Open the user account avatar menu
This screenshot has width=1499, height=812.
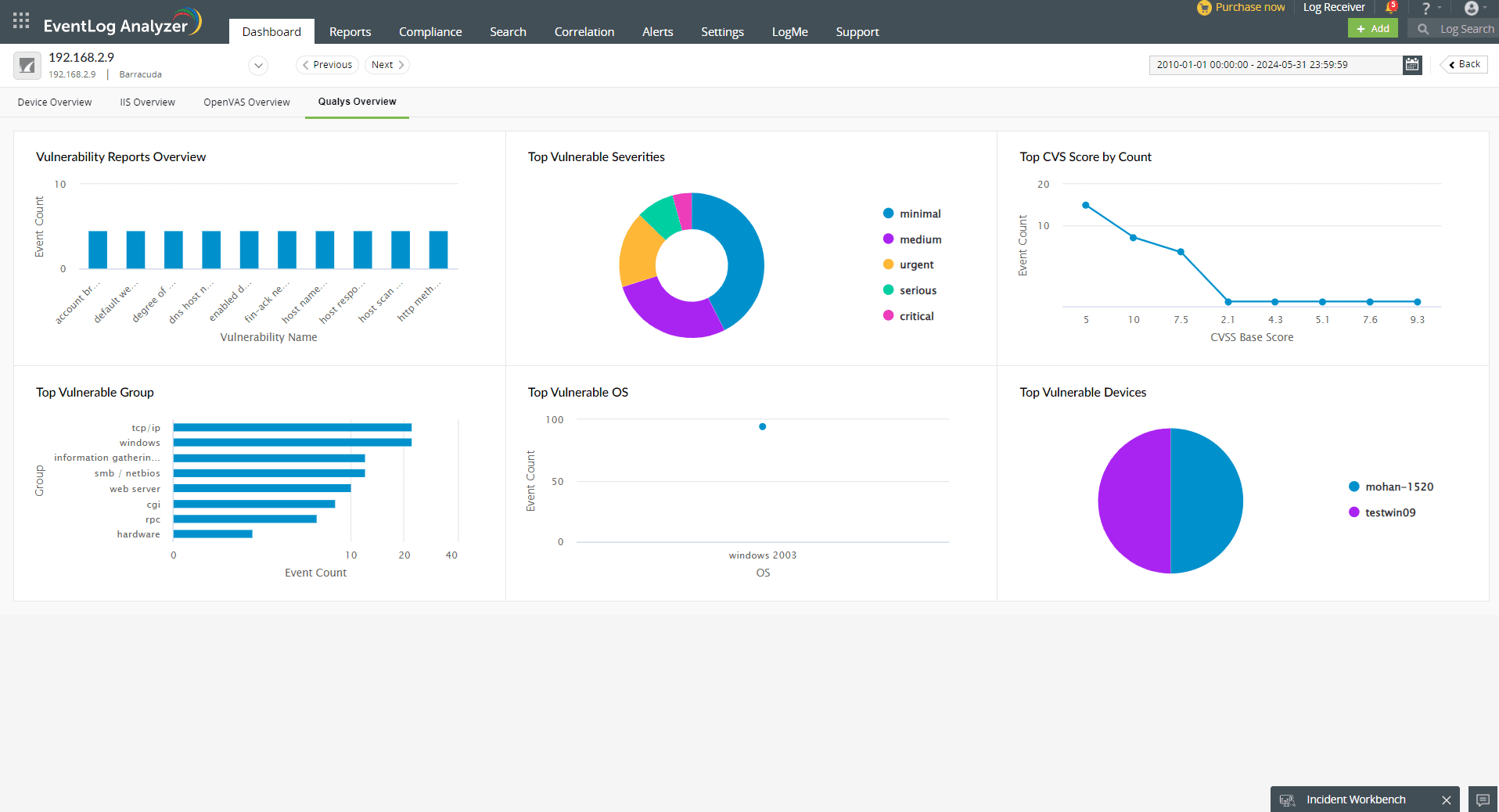point(1471,8)
